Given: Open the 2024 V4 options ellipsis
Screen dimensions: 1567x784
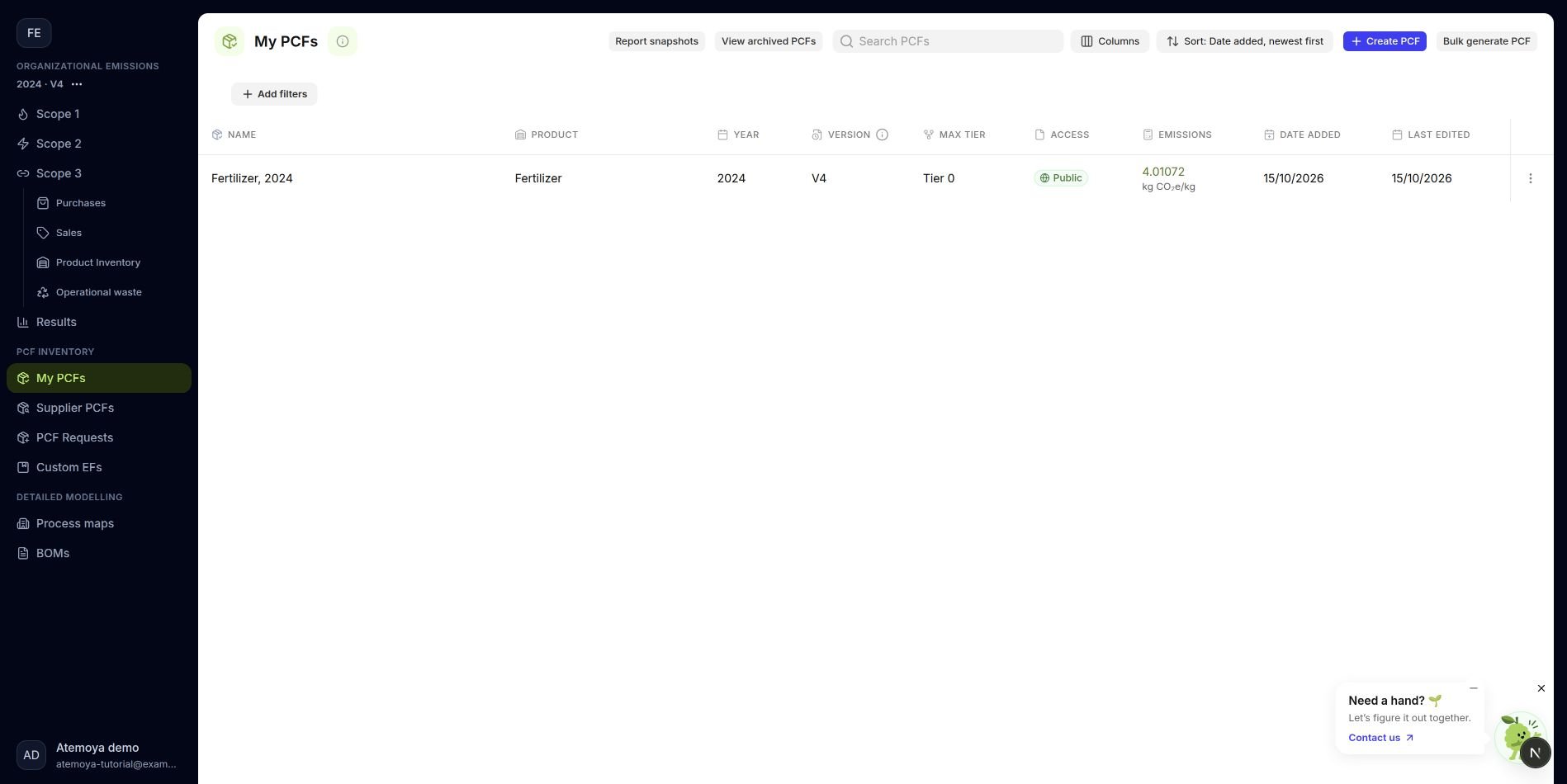Looking at the screenshot, I should click(x=77, y=84).
